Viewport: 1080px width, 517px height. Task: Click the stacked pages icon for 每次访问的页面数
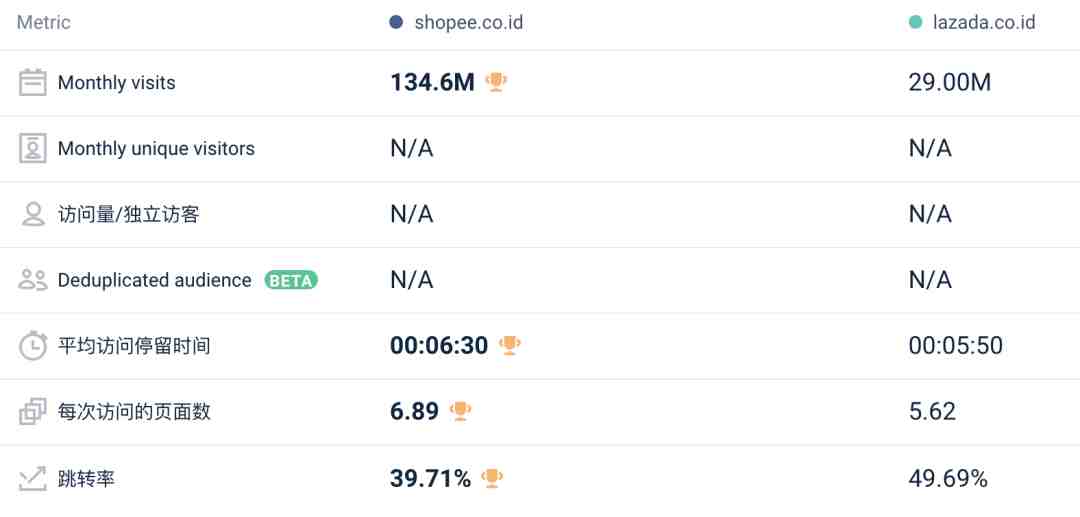(x=33, y=411)
